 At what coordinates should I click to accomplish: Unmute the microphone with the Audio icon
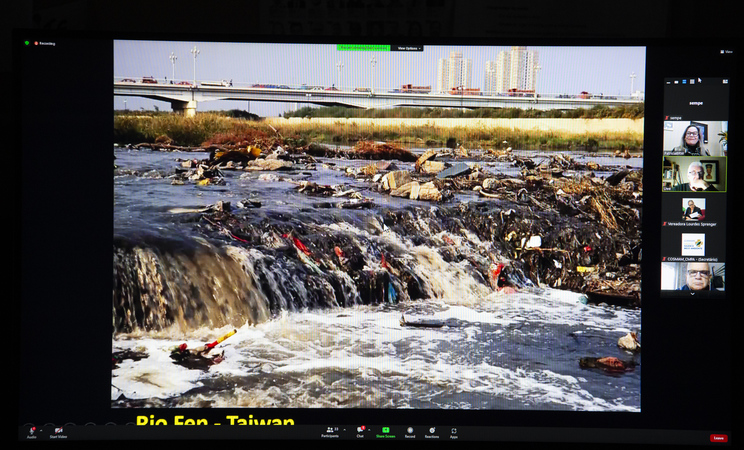(31, 432)
